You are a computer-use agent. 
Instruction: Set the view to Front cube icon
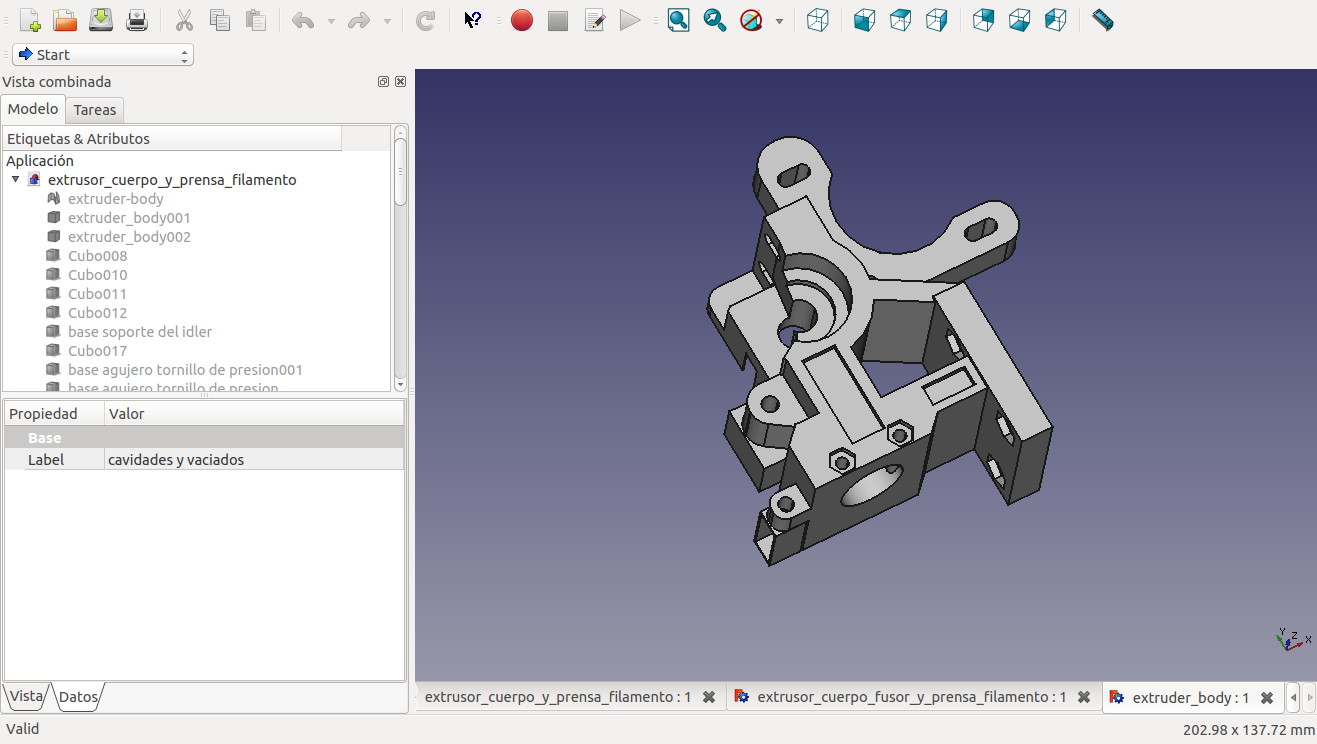click(x=865, y=20)
